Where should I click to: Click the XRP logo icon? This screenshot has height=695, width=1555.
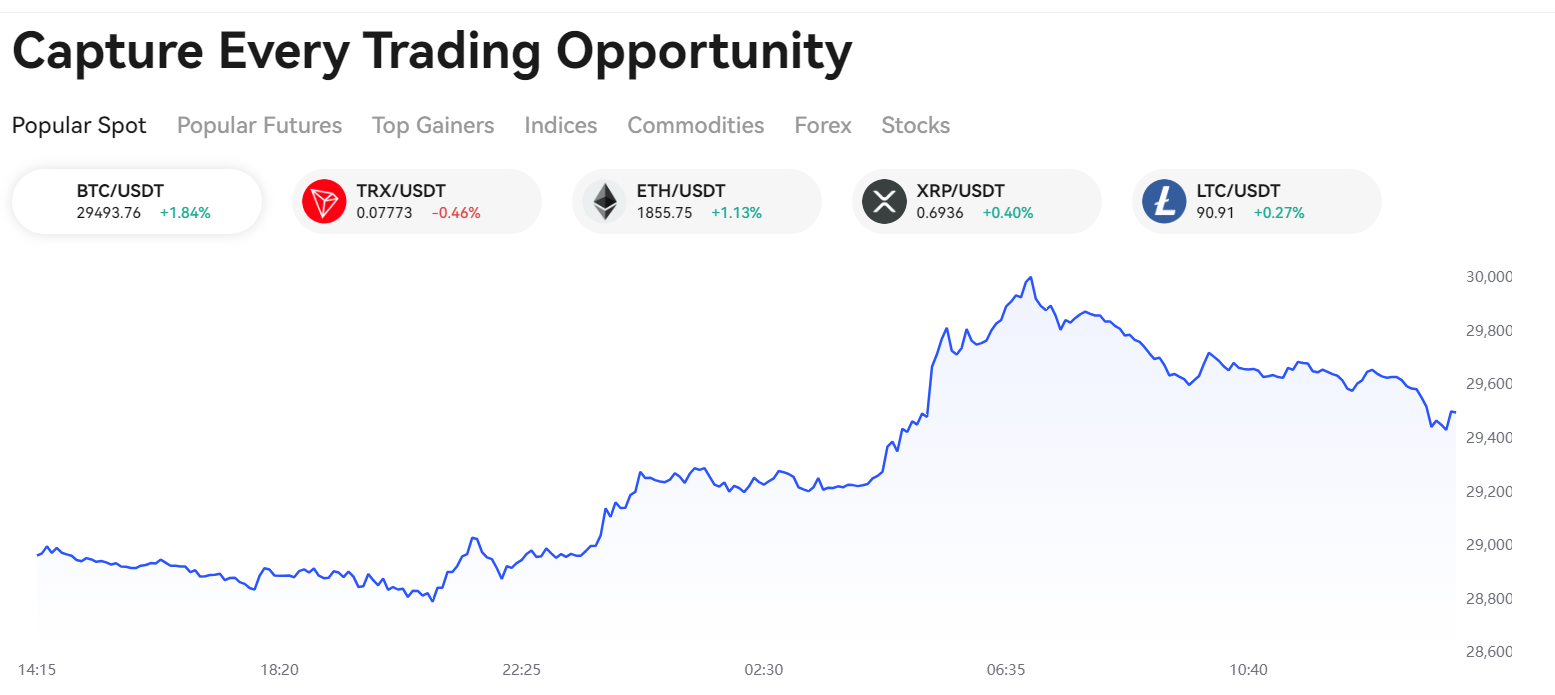pos(884,201)
